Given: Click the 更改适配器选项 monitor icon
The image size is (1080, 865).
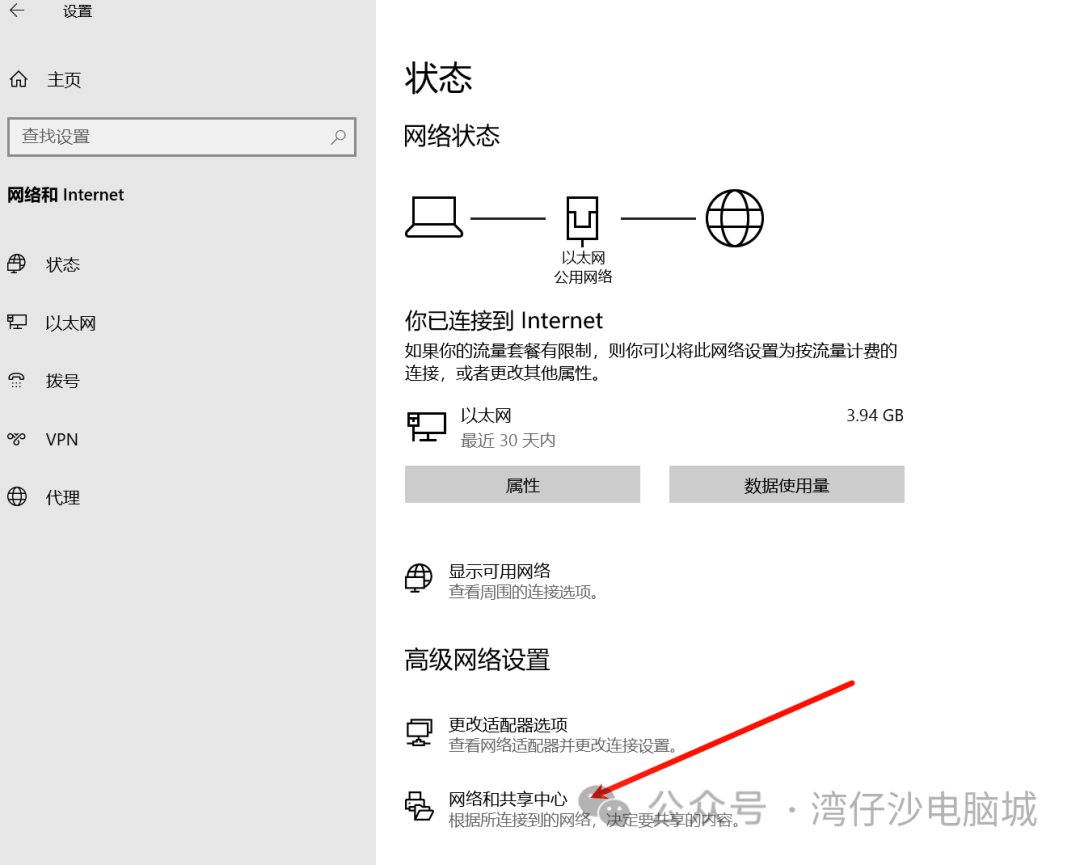Looking at the screenshot, I should (x=419, y=732).
